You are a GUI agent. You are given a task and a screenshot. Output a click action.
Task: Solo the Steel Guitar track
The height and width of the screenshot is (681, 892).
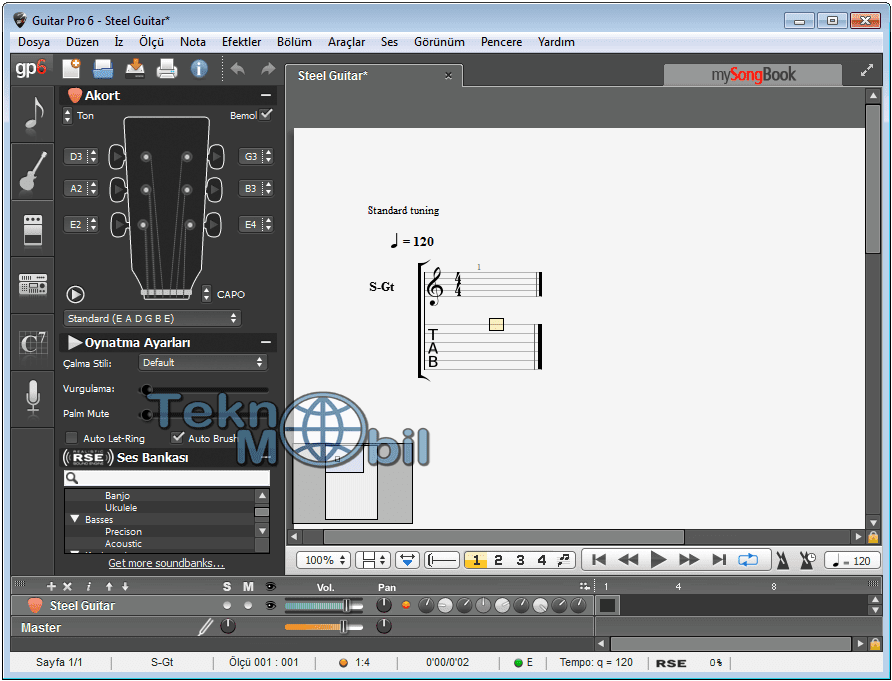[x=227, y=605]
